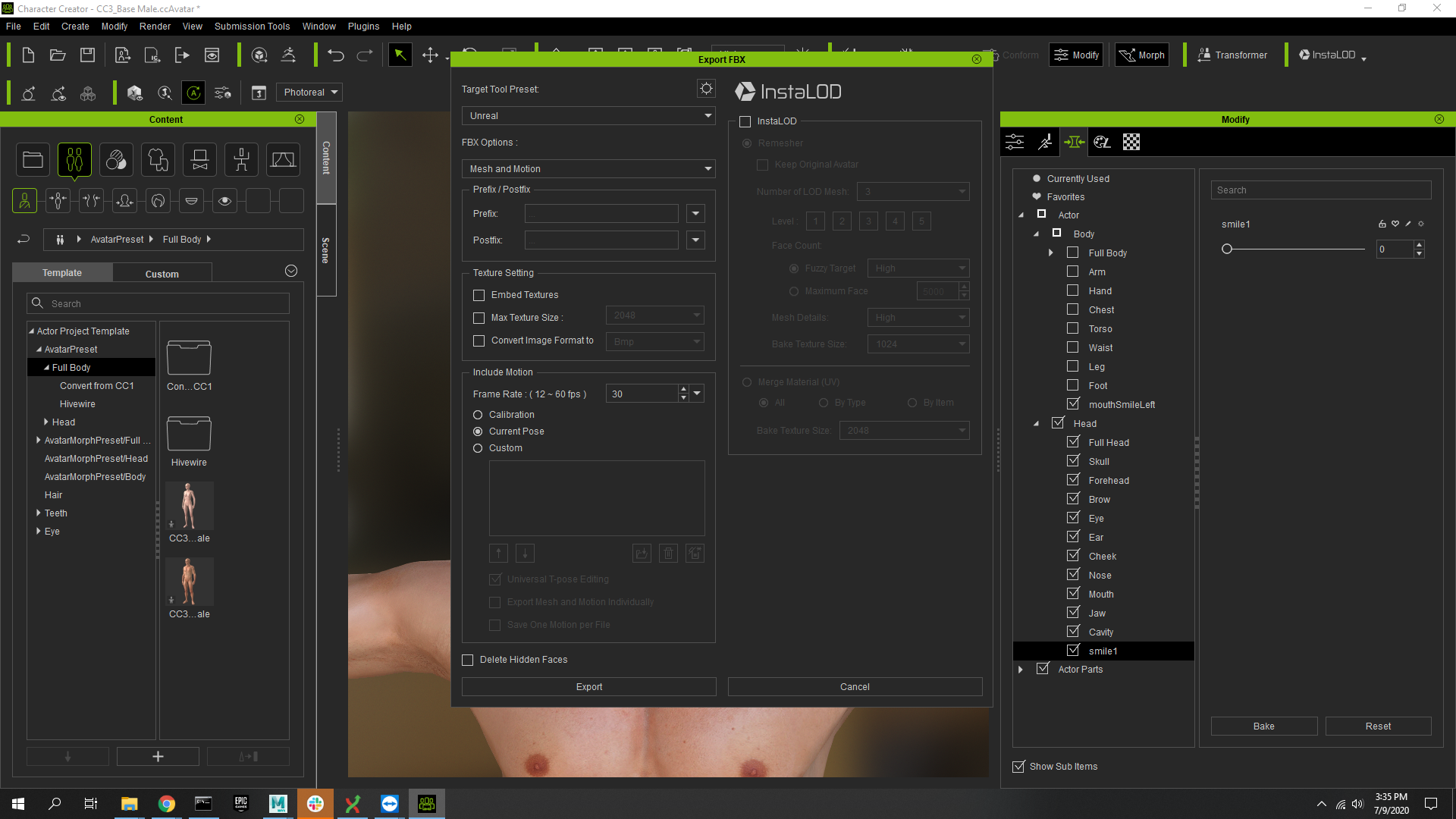Select the Content panel search icon
Viewport: 1456px width, 819px height.
coord(37,303)
